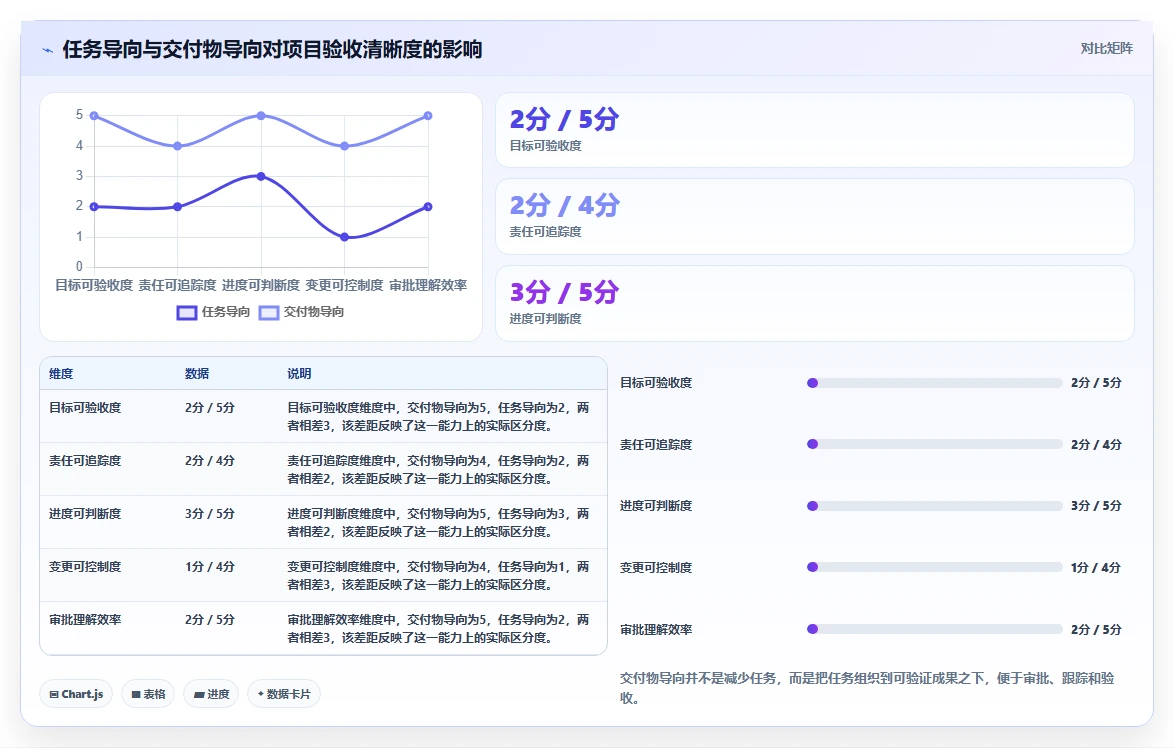Click the 责任可追踪度 2分 / 4分 data card
Image resolution: width=1174 pixels, height=748 pixels.
pyautogui.click(x=815, y=216)
